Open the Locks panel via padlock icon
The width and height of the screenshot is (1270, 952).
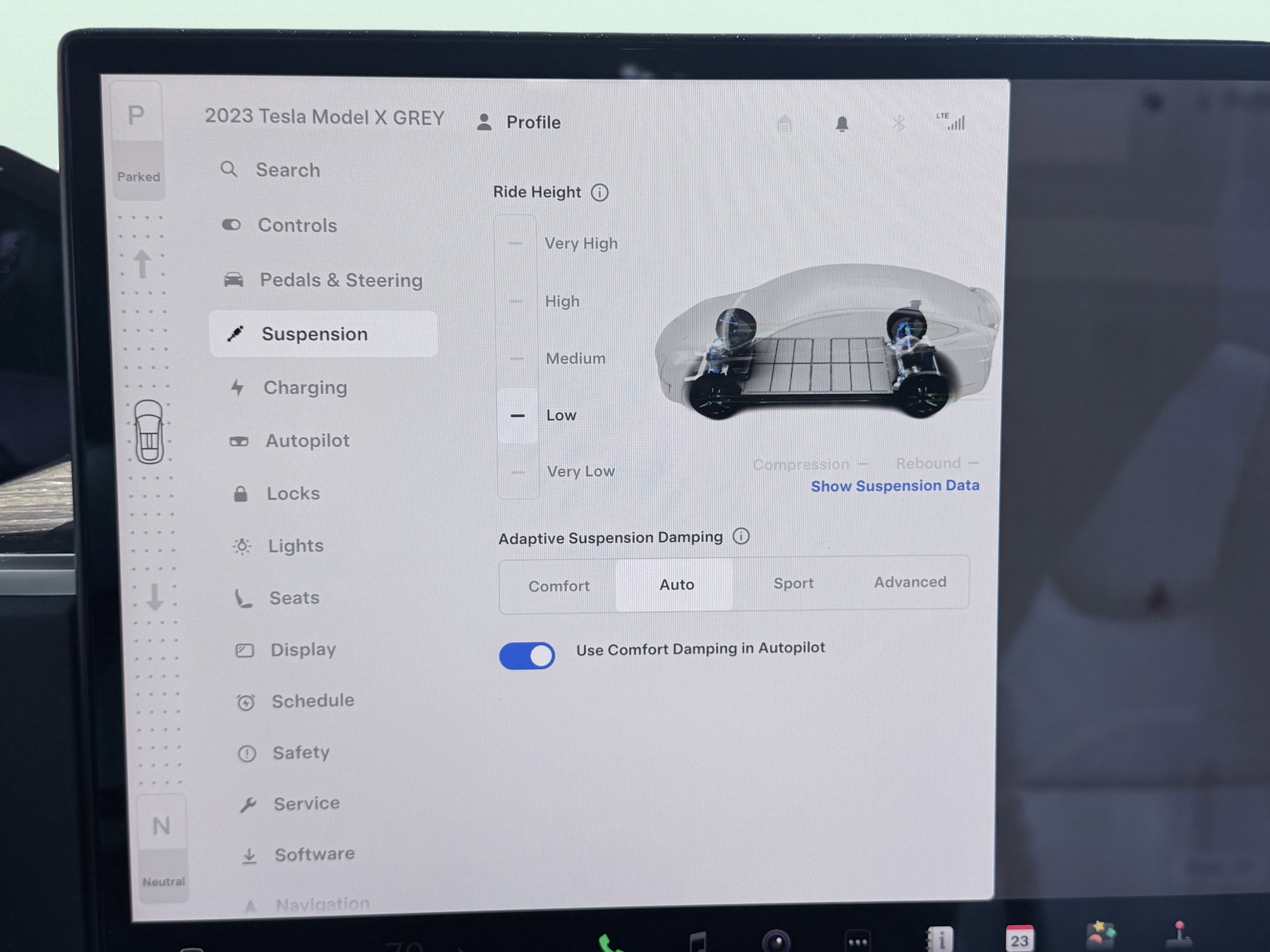(241, 493)
